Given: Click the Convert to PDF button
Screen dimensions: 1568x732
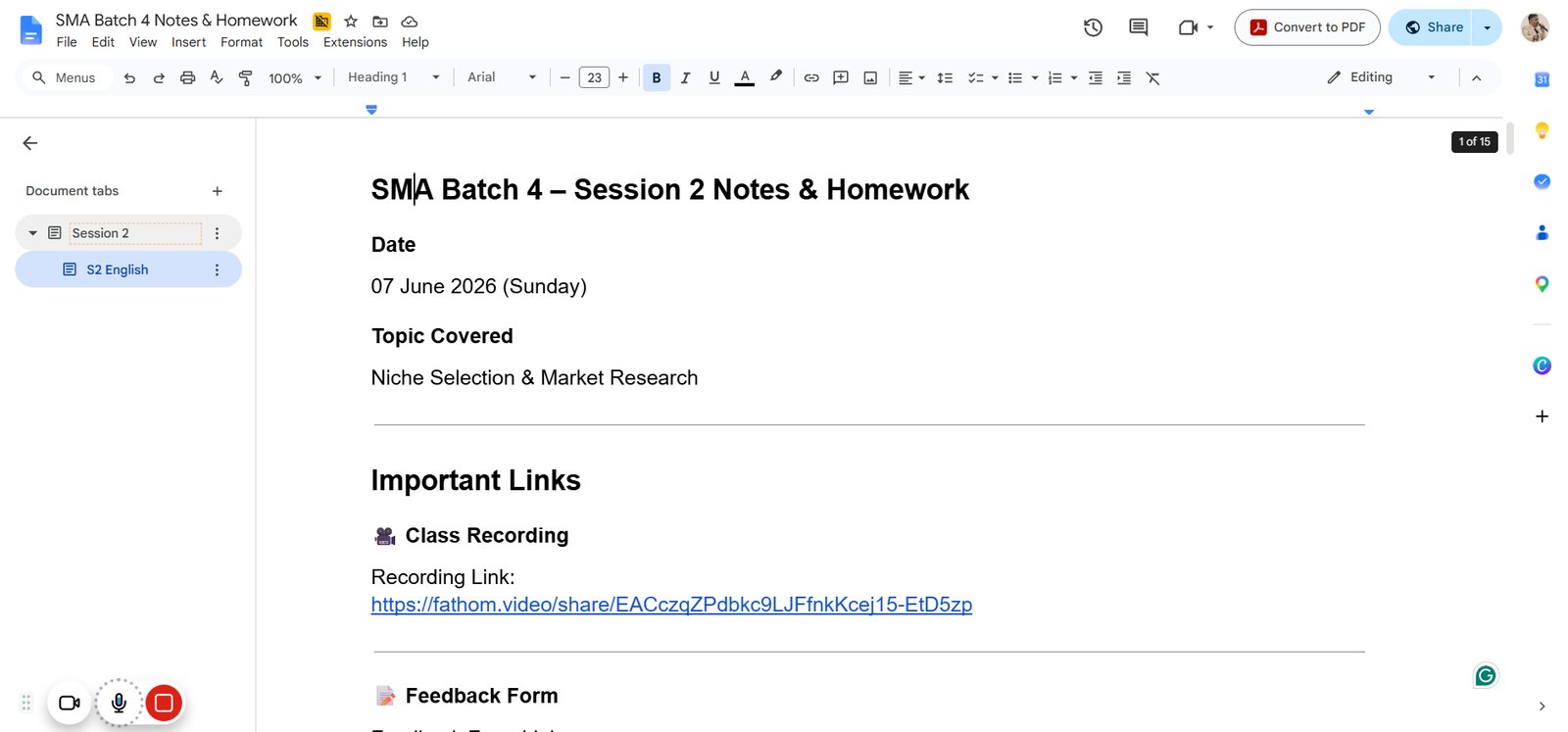Looking at the screenshot, I should [1307, 27].
